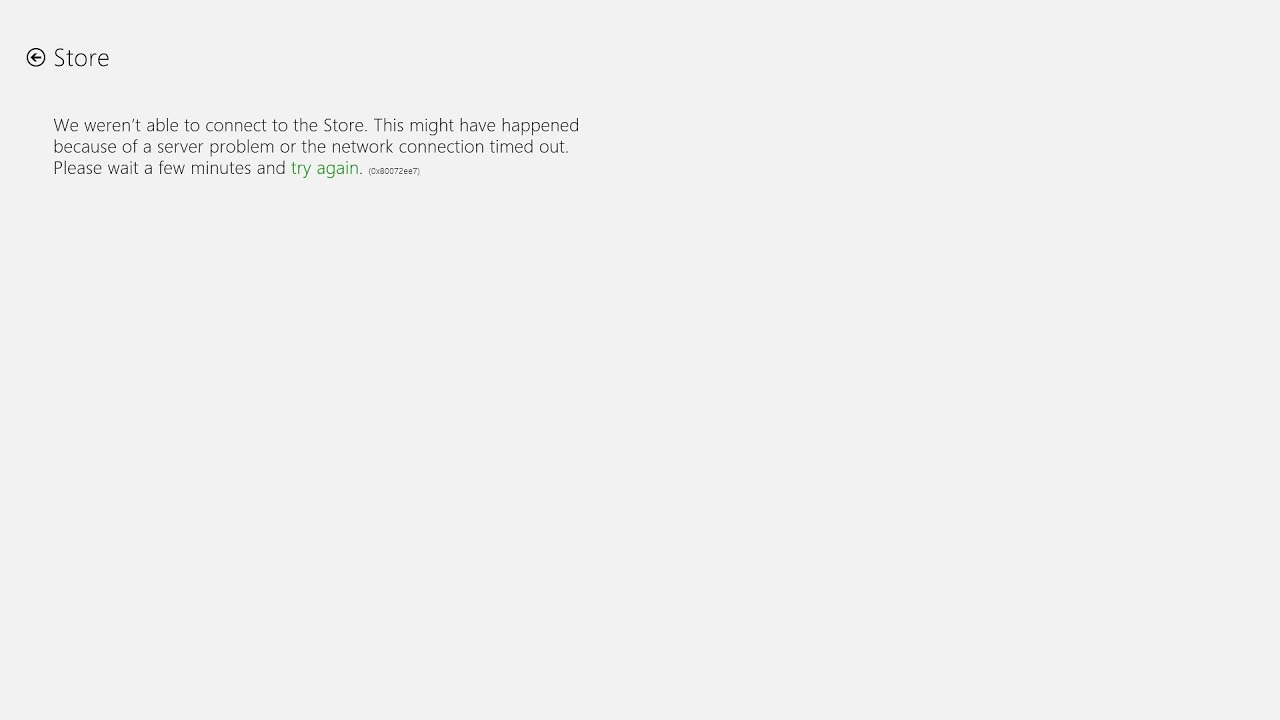Click the word 'We' starting the error message

[x=65, y=125]
